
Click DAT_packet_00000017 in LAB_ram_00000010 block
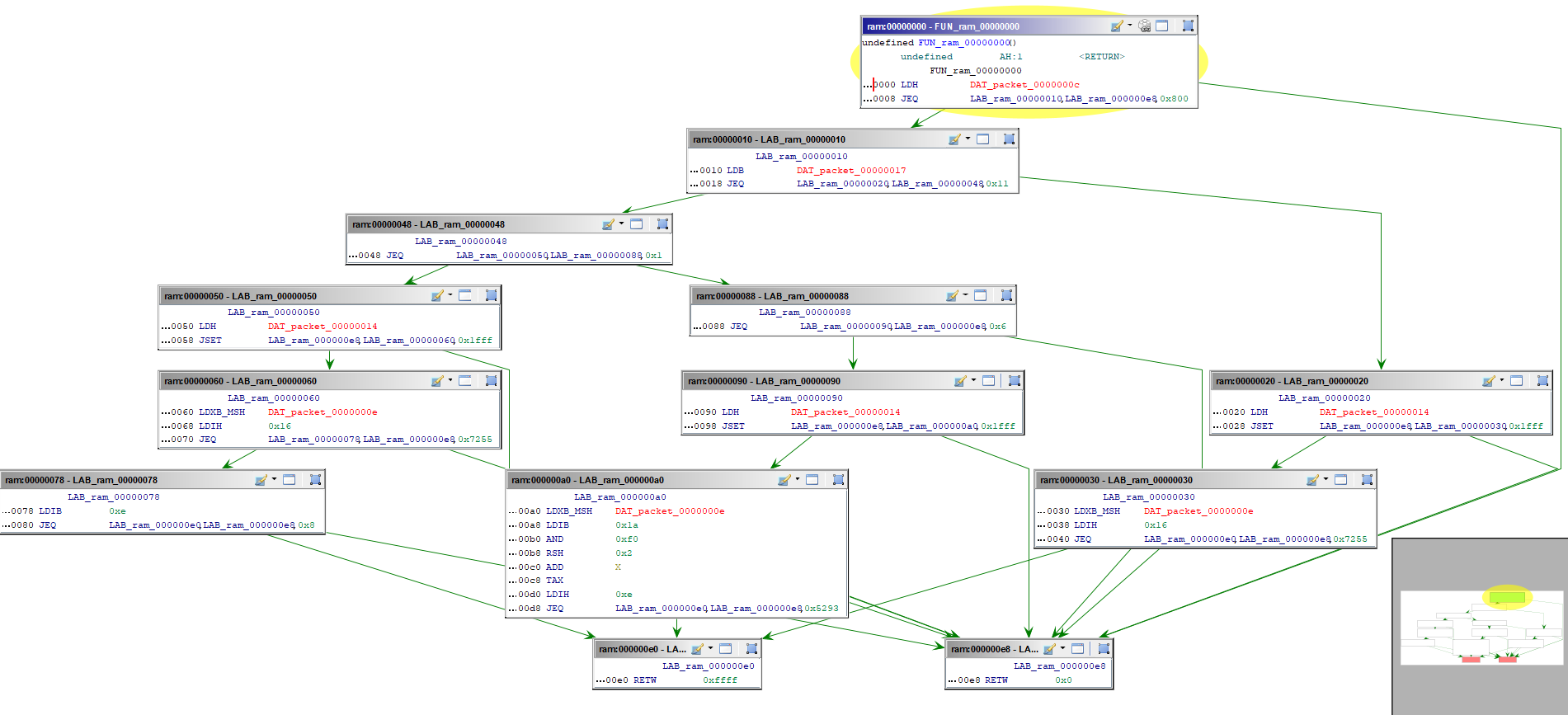coord(851,171)
